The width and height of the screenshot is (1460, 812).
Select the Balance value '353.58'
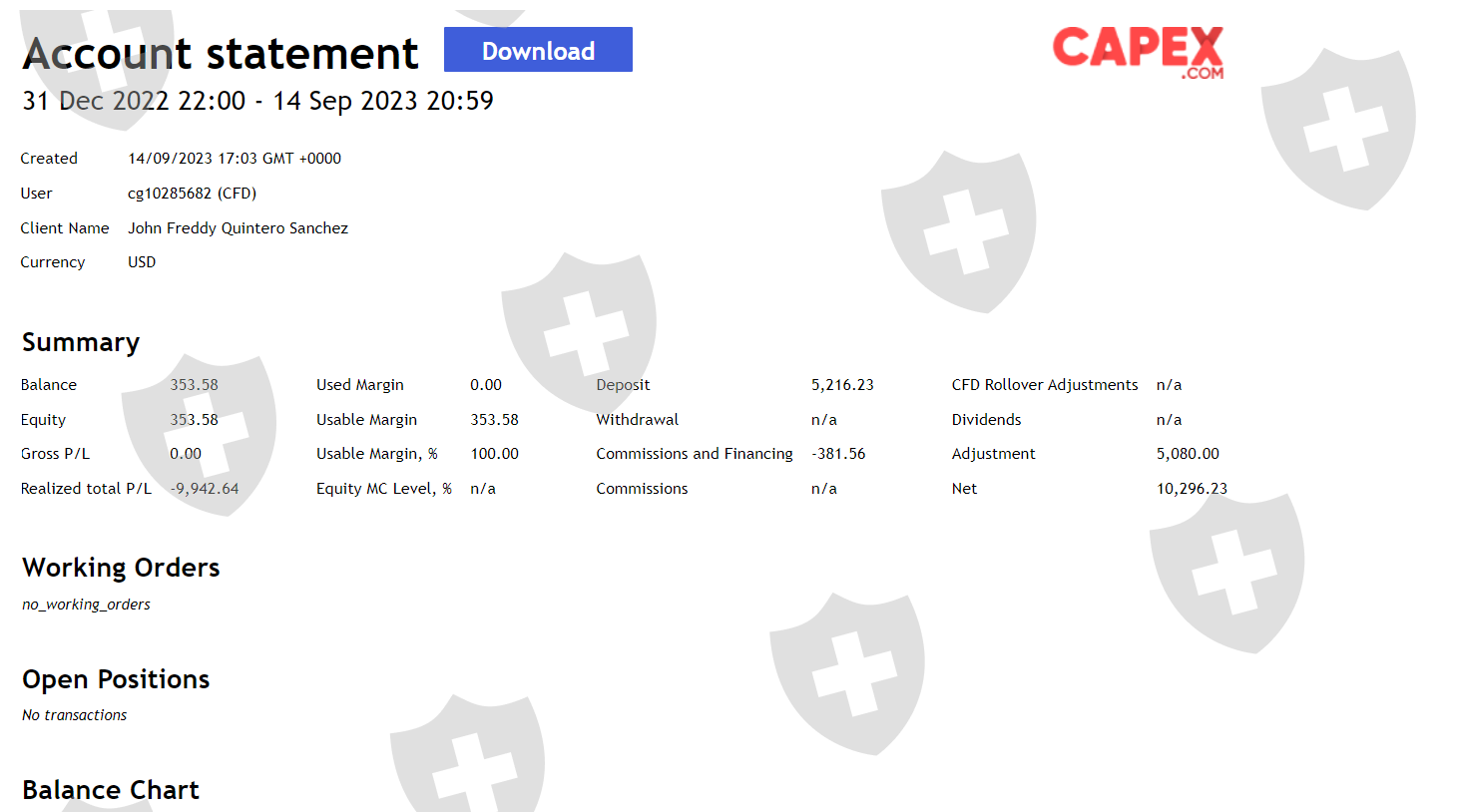click(194, 385)
